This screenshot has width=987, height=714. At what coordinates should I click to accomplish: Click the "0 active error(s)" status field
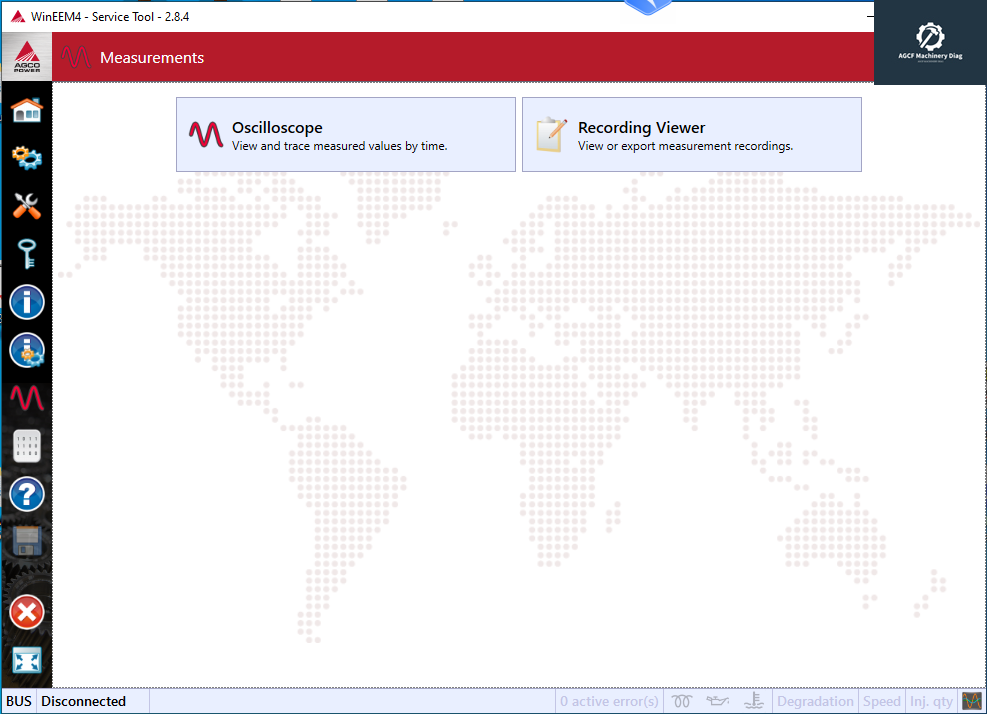point(609,701)
